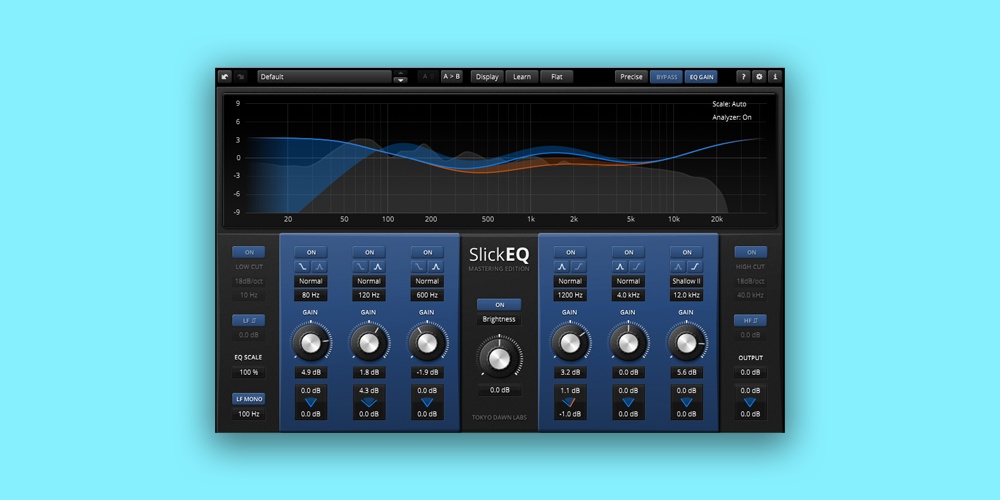Select bell shape for 1200 Hz band
The image size is (1000, 500).
(x=562, y=267)
